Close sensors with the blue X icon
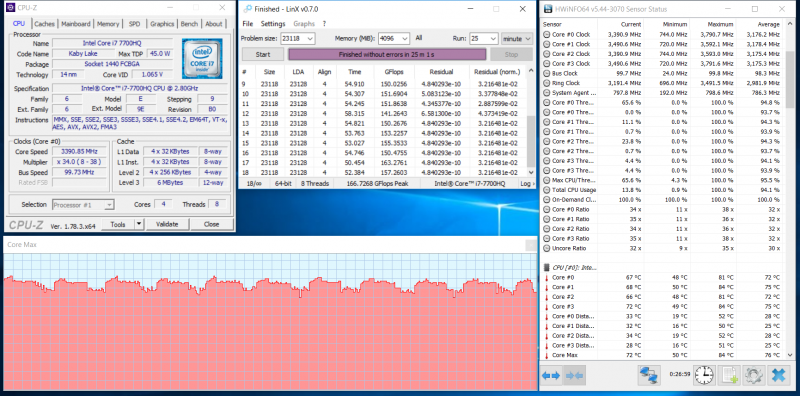 pos(778,376)
